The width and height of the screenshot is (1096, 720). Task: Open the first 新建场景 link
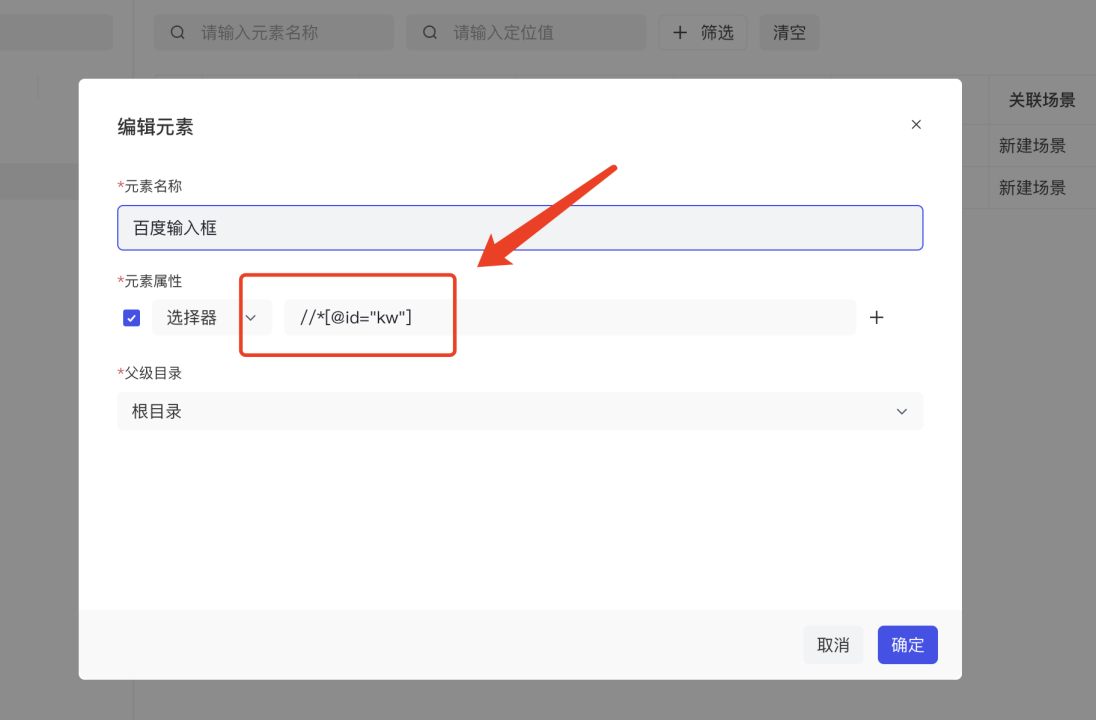pos(1032,145)
